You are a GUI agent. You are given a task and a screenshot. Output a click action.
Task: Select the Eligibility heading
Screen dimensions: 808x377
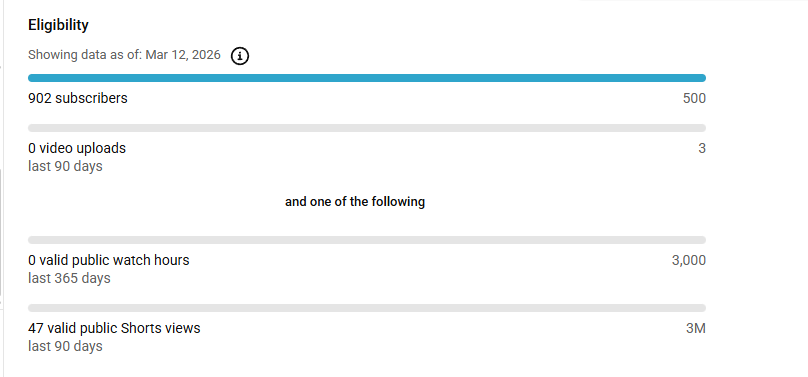click(58, 25)
